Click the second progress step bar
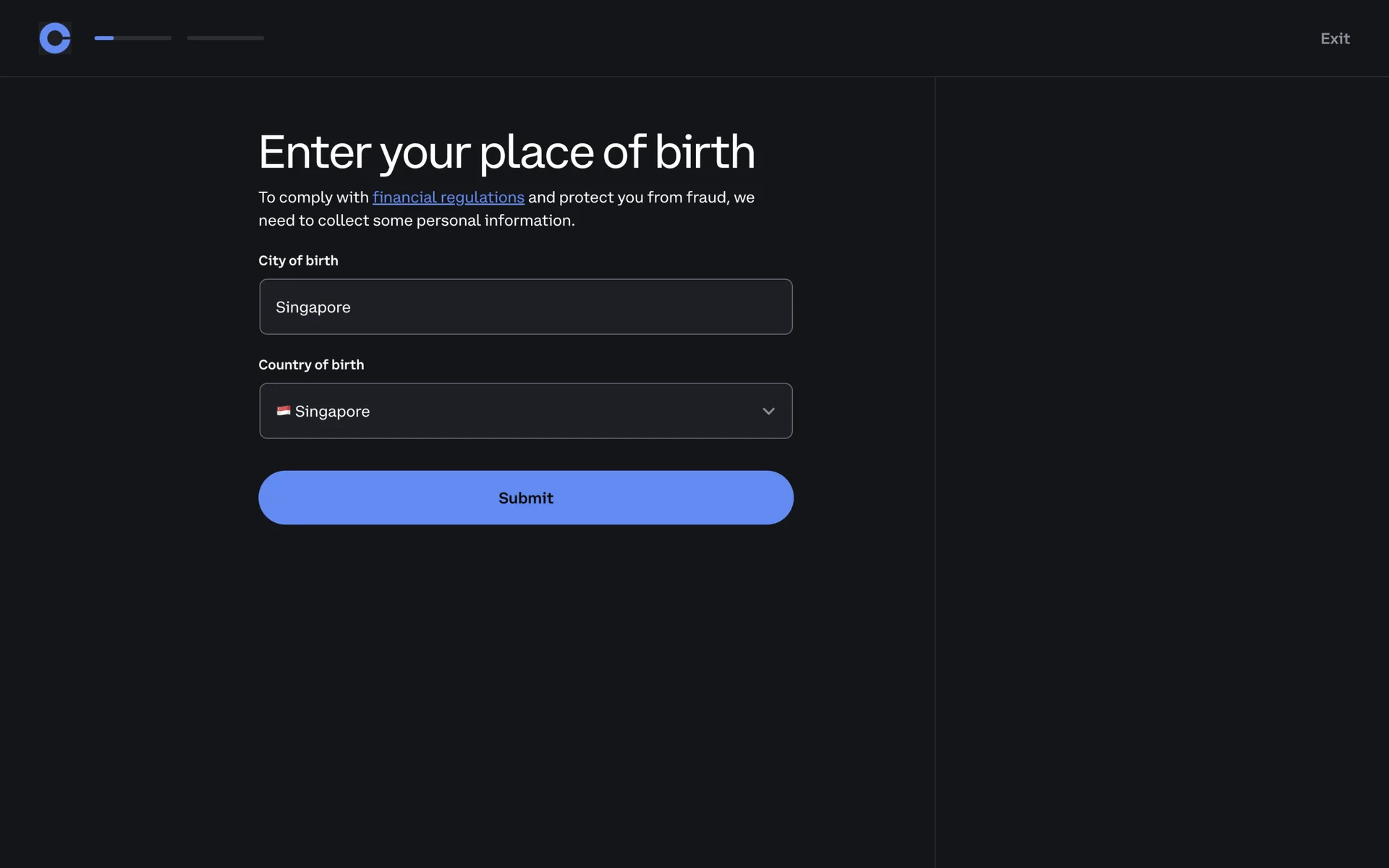Image resolution: width=1389 pixels, height=868 pixels. click(x=225, y=38)
